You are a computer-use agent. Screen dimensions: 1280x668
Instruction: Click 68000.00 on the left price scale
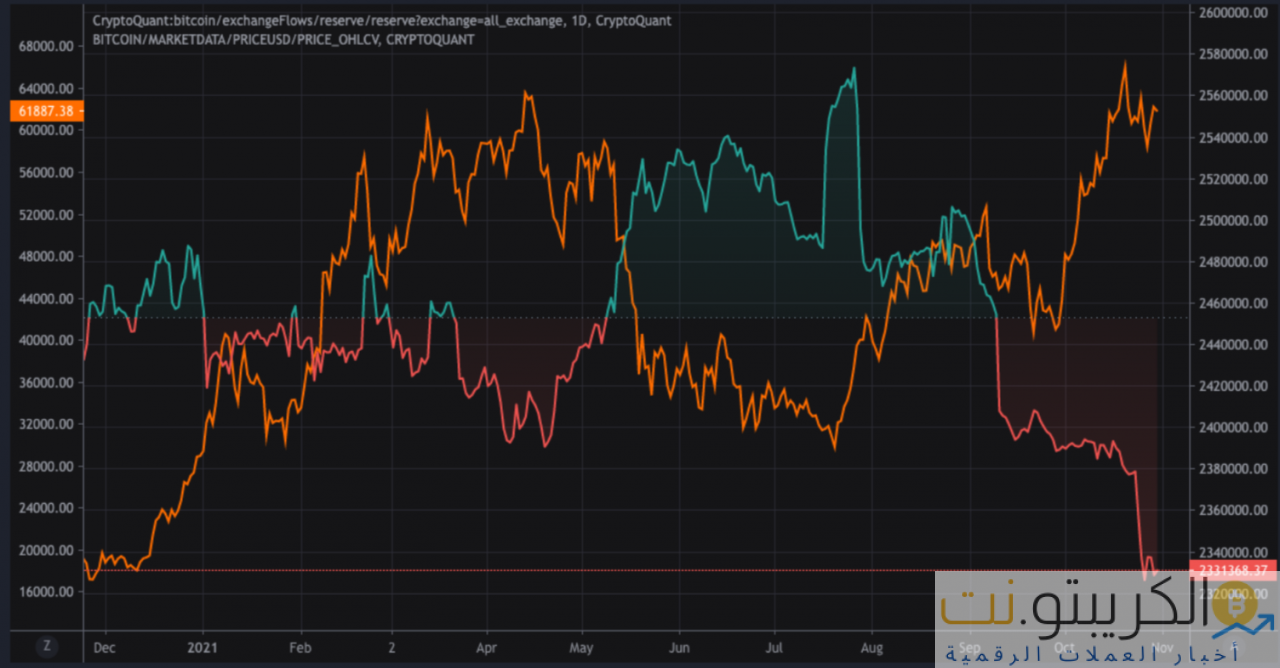tap(46, 46)
